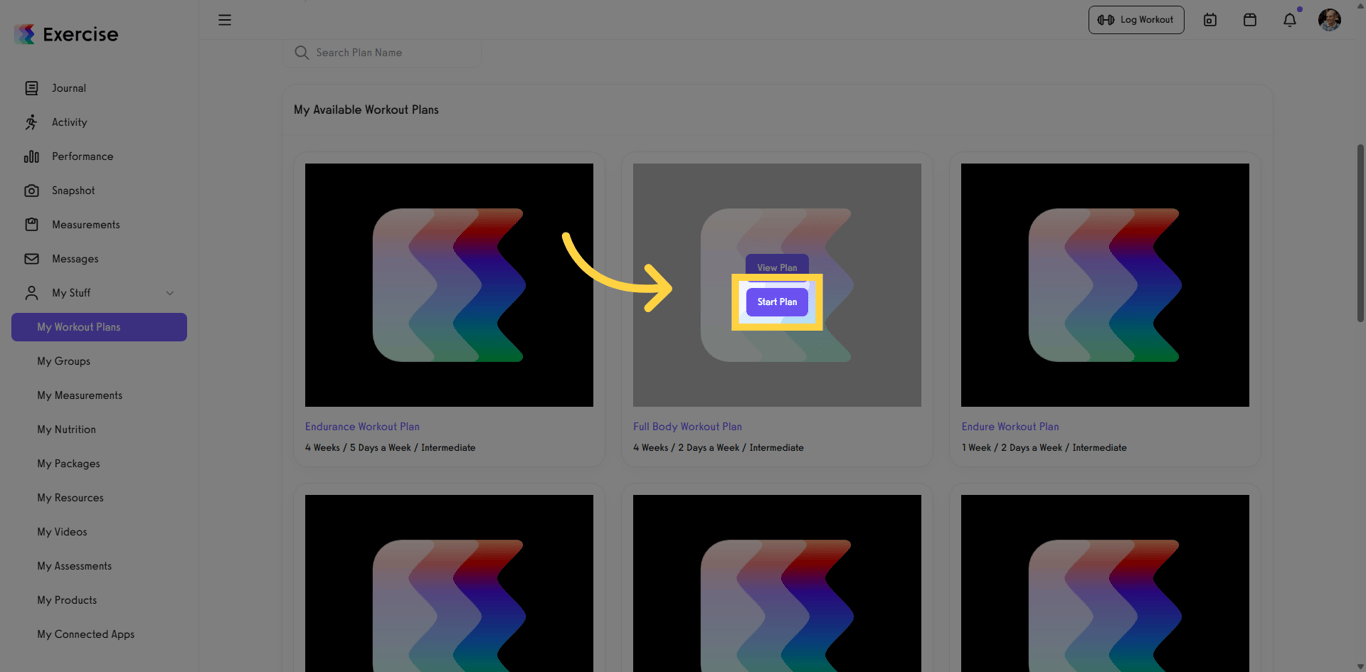The width and height of the screenshot is (1366, 672).
Task: Focus the Search Plan Name field
Action: (382, 52)
